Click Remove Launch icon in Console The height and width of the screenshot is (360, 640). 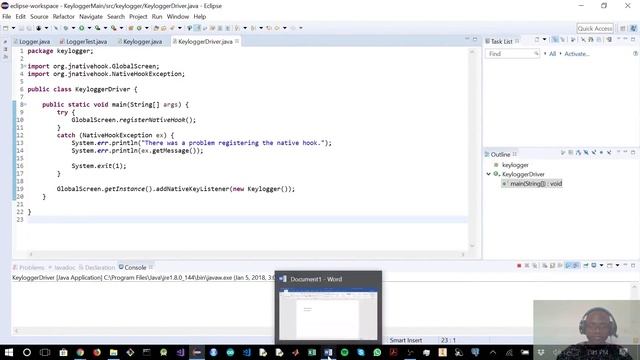tap(527, 266)
